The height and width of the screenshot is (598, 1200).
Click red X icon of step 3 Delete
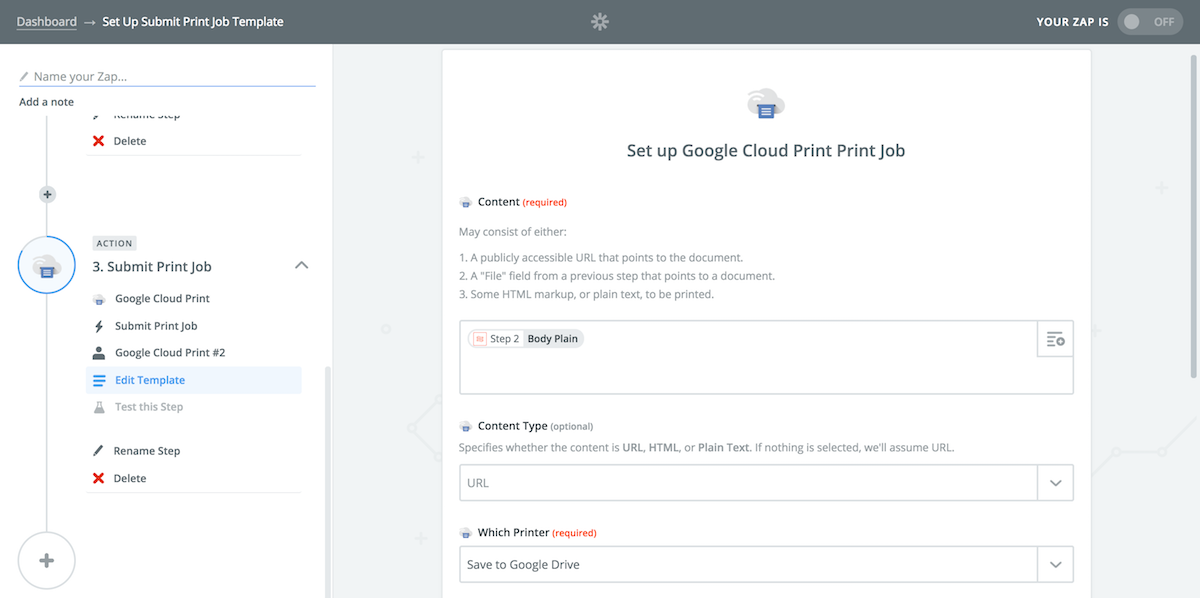click(98, 478)
